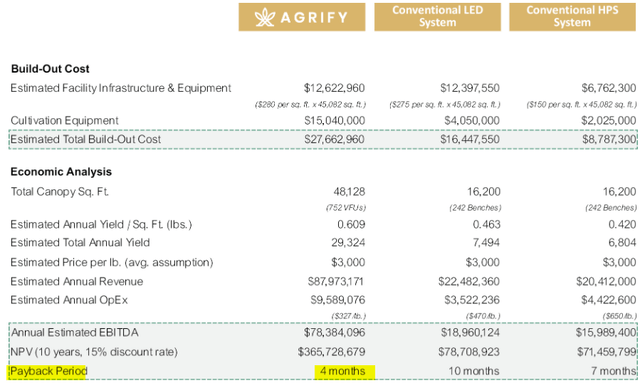Click the ($327/lb.) note
Screen dimensions: 640x388
pos(349,316)
